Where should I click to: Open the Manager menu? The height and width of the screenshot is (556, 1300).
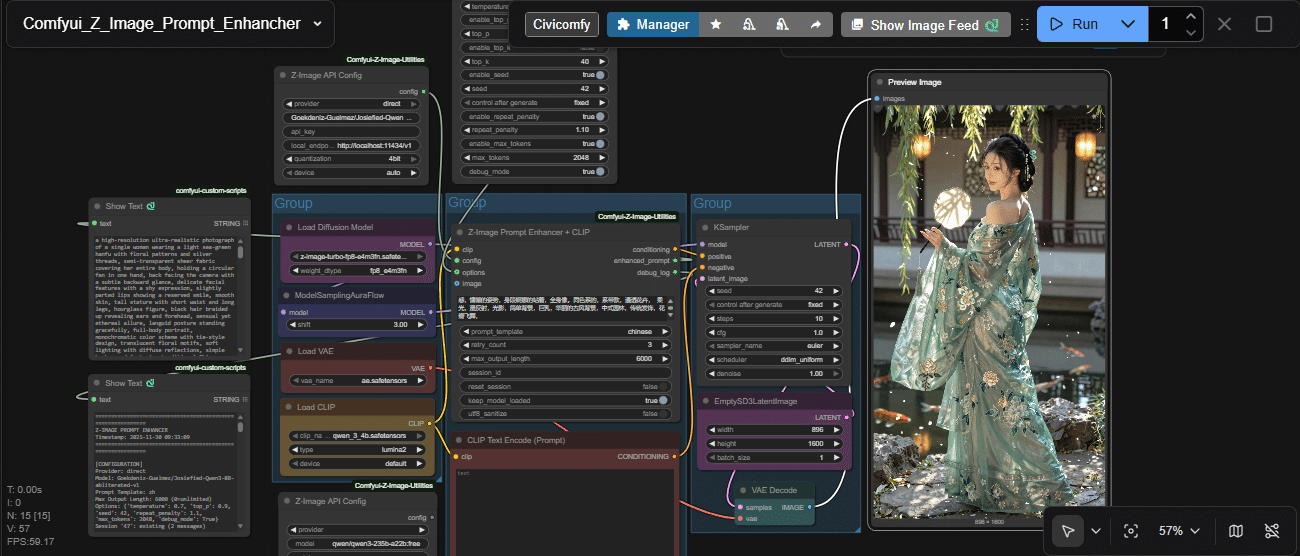click(653, 25)
